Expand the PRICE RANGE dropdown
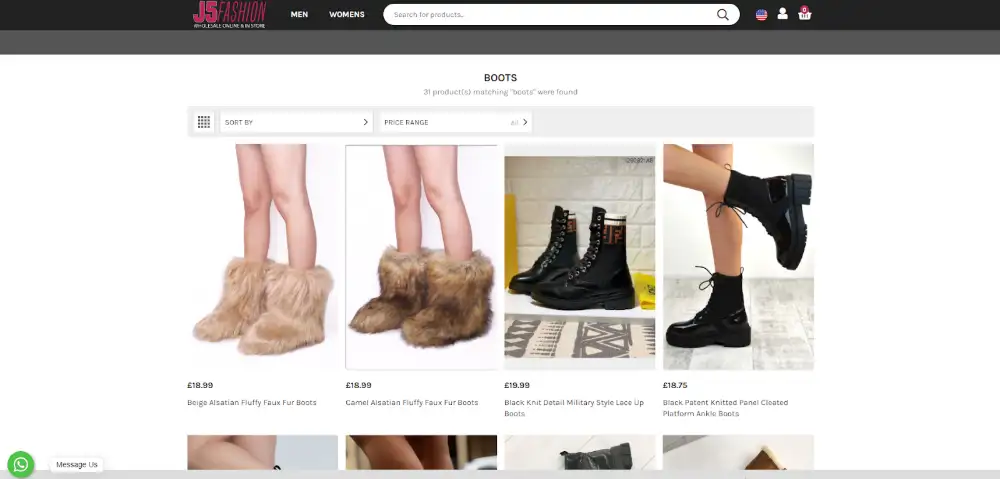This screenshot has height=479, width=1000. click(x=456, y=122)
